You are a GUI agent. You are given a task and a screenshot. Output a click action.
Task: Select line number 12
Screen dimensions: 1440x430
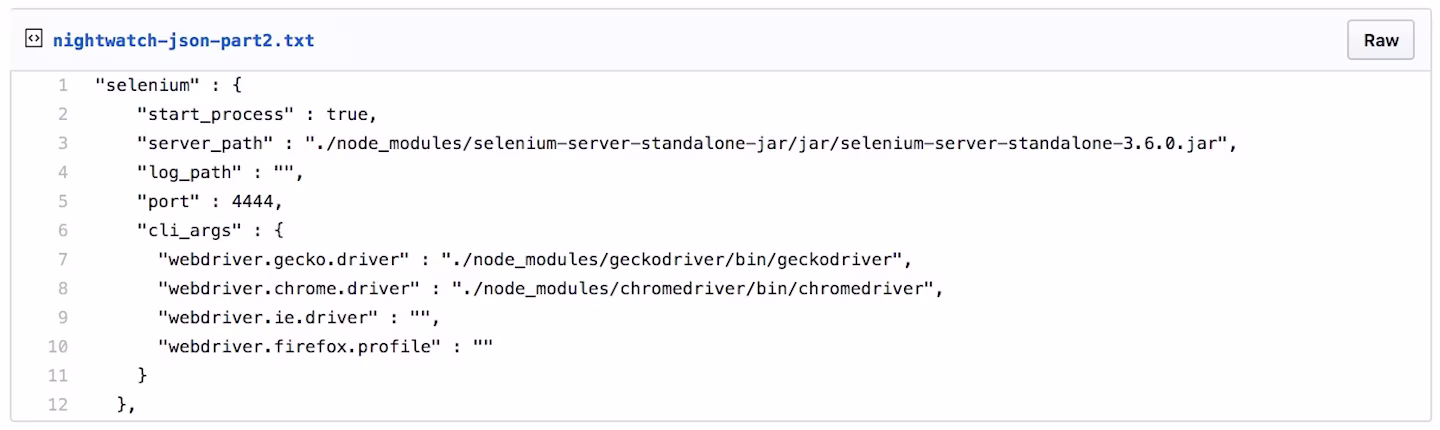pyautogui.click(x=58, y=405)
